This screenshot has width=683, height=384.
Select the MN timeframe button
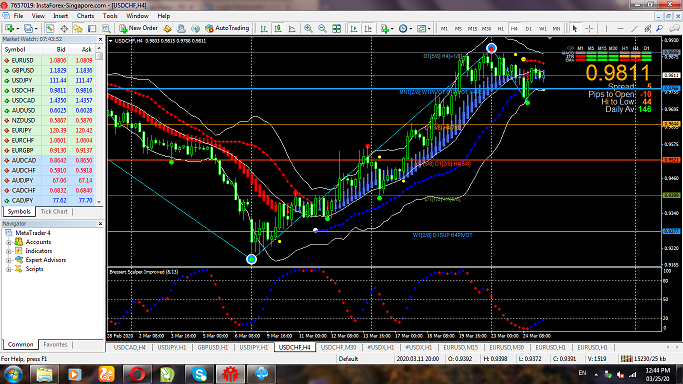click(x=556, y=28)
